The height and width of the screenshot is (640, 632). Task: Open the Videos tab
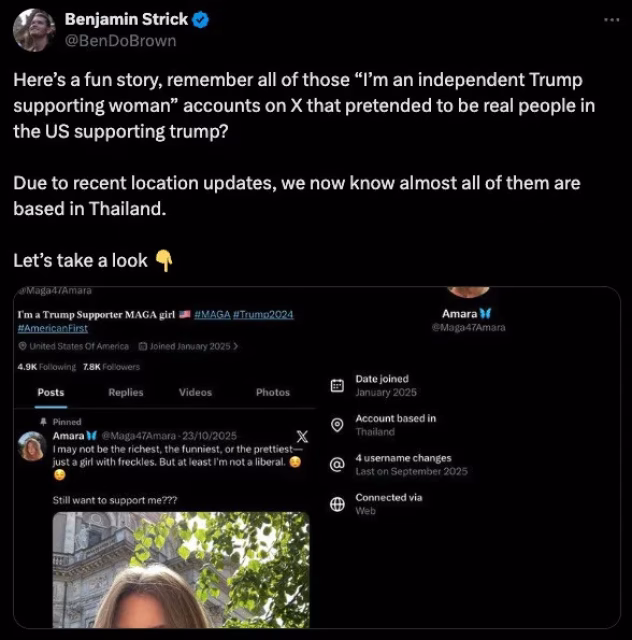(x=195, y=392)
